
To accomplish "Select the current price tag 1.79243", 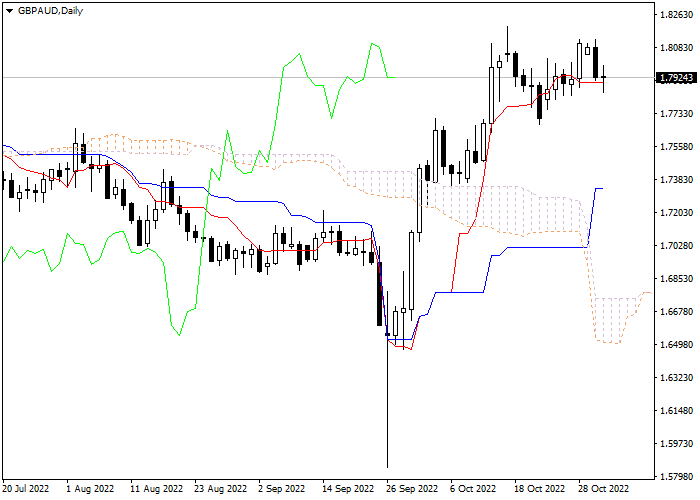I will [x=676, y=78].
